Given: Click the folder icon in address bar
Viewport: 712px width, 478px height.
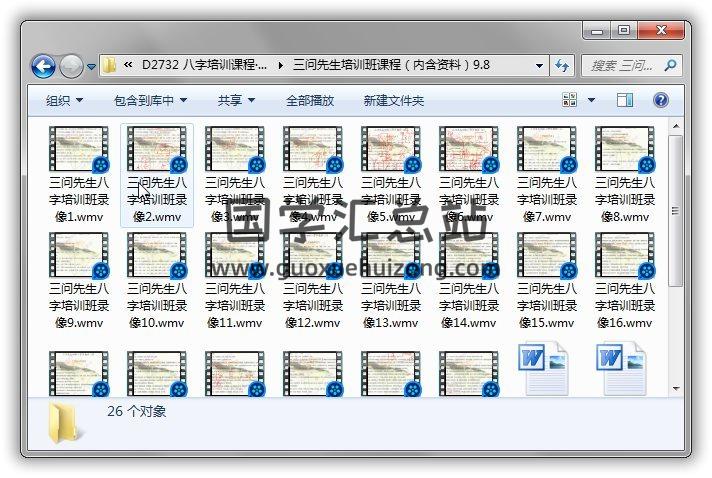Looking at the screenshot, I should (x=109, y=65).
